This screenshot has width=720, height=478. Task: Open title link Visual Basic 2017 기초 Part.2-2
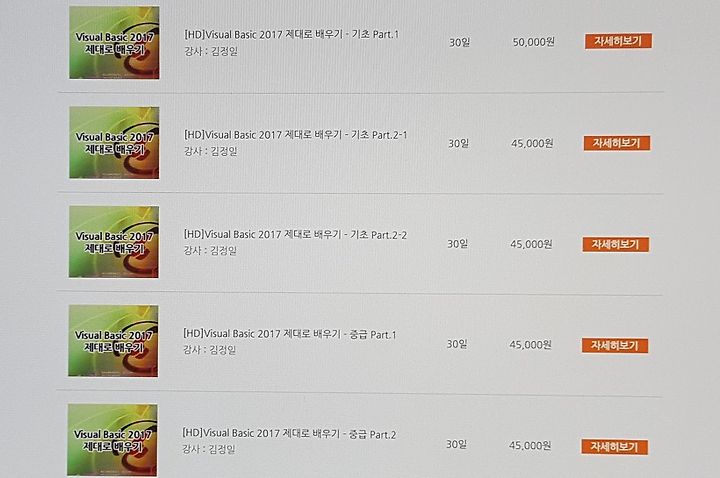pos(295,235)
